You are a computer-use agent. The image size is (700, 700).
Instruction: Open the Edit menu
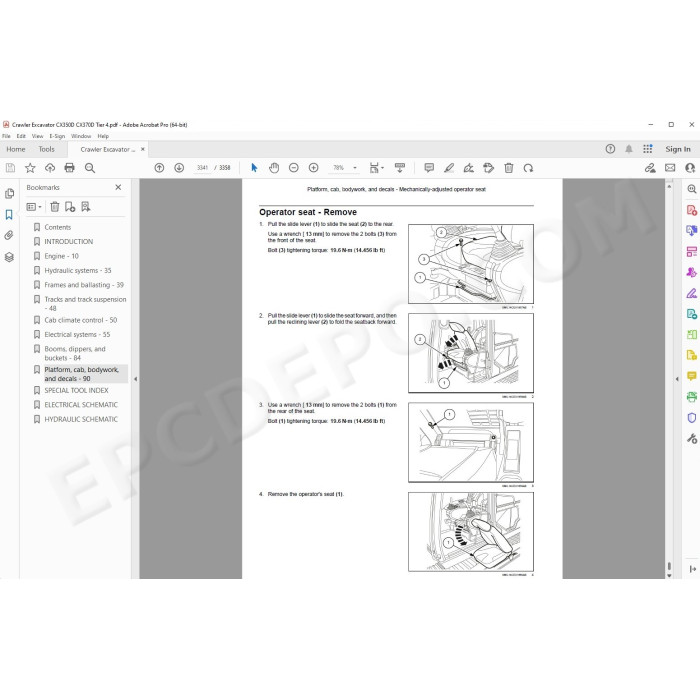[21, 136]
